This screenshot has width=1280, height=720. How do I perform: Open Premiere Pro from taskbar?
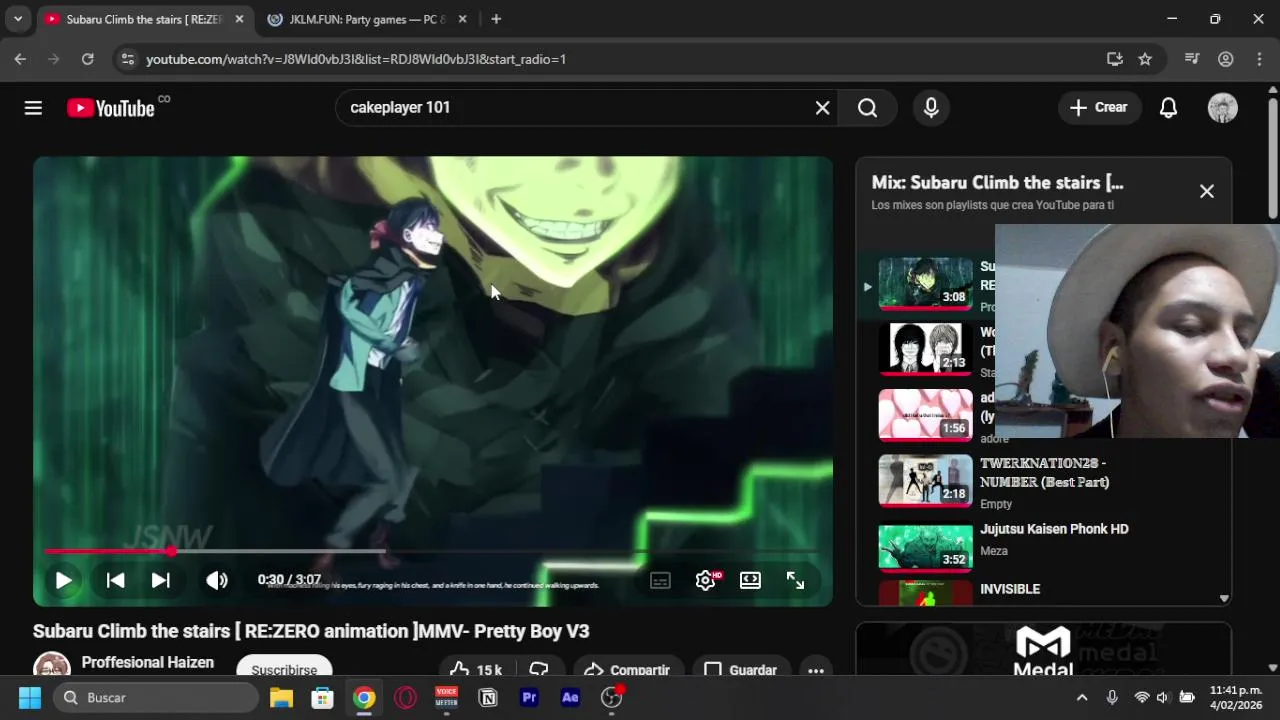pos(529,697)
